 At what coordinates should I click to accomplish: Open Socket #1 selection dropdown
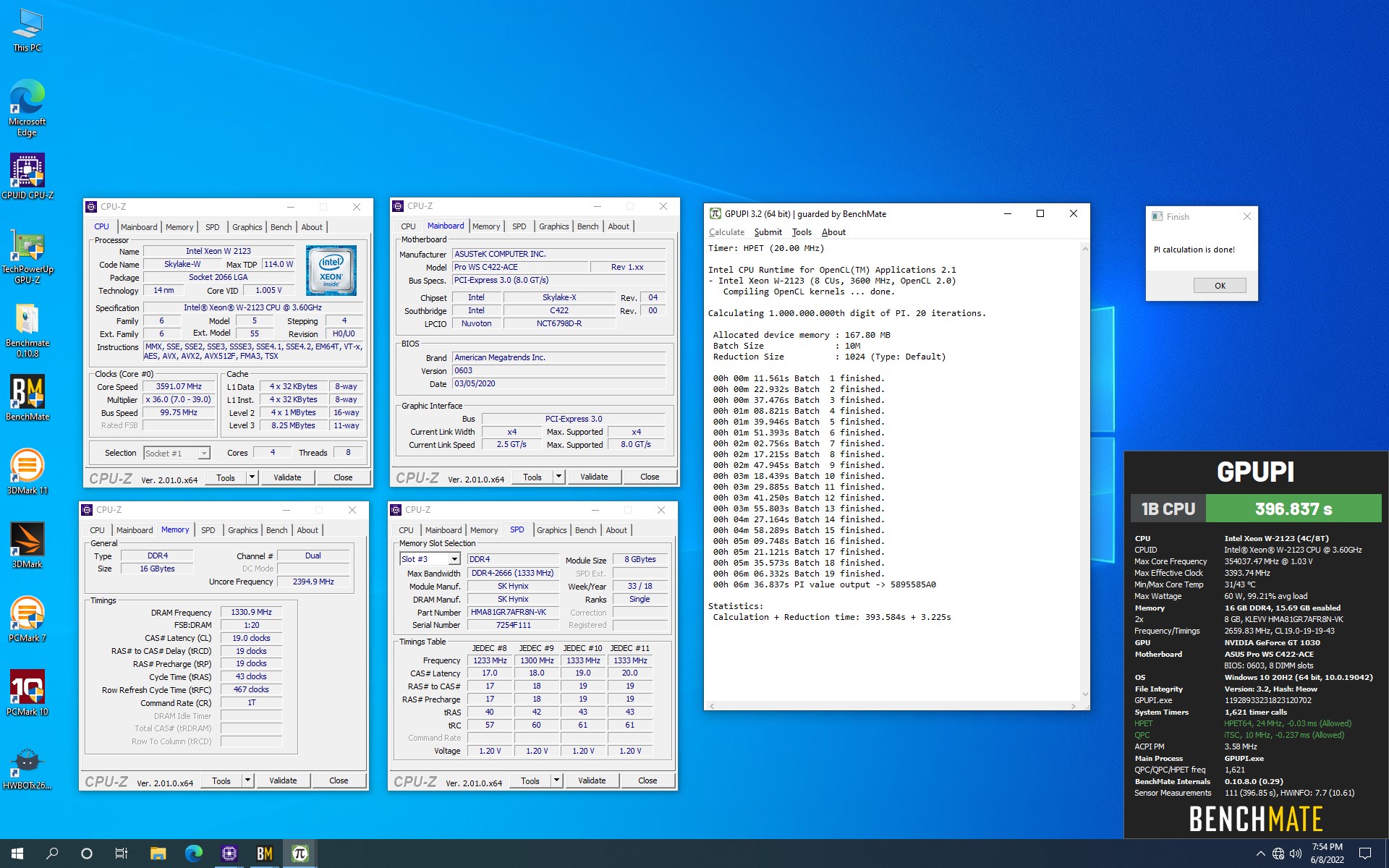click(x=177, y=454)
